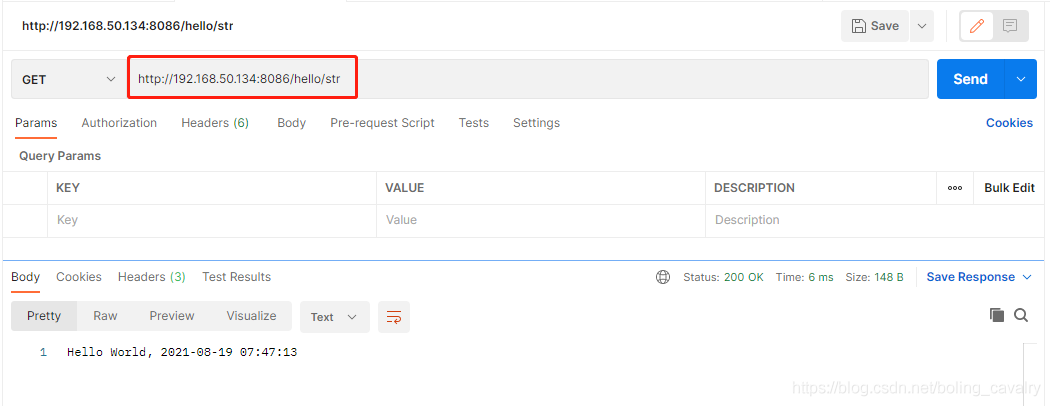Open the Text format dropdown
Screen dimensions: 1050x406
tap(334, 317)
